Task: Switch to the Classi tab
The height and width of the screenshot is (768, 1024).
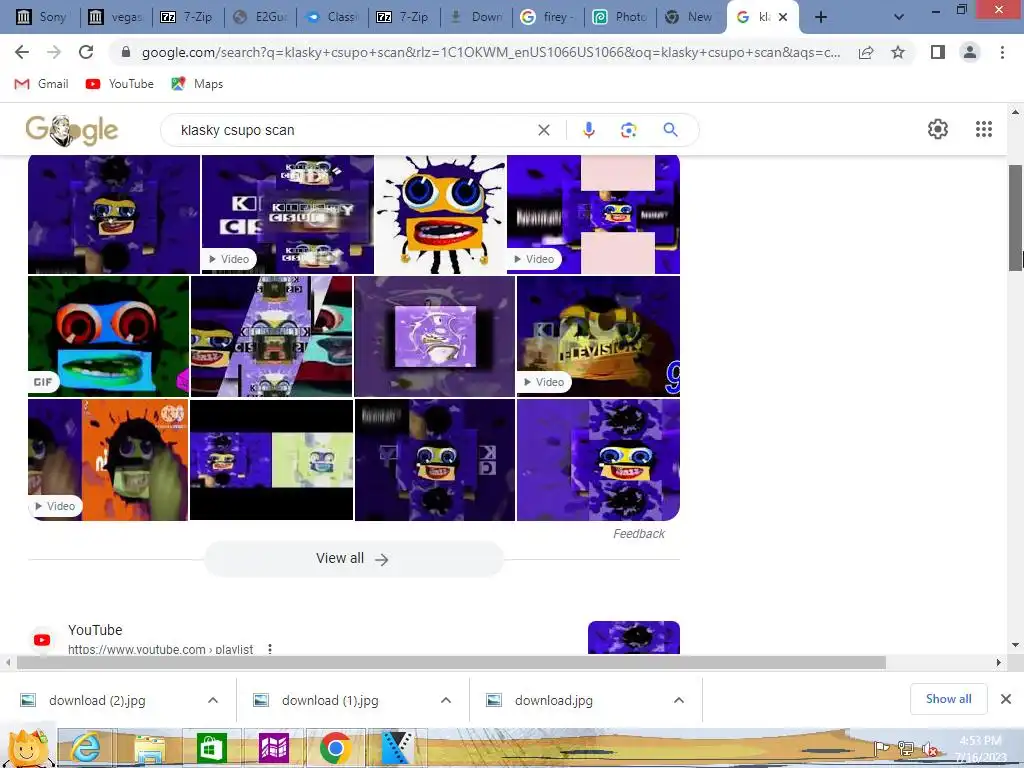Action: (332, 17)
